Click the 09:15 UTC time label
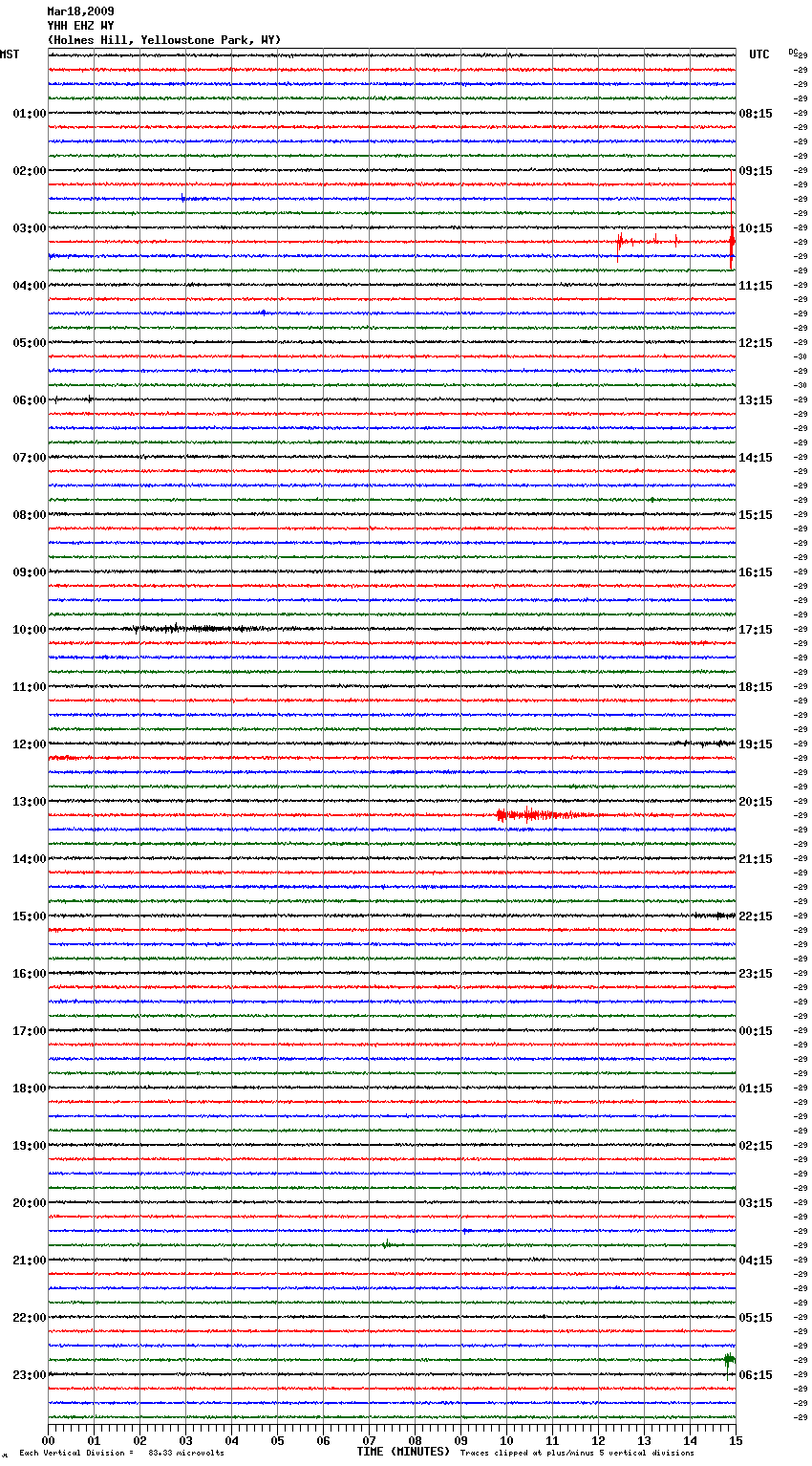Viewport: 812px width, 1466px height. [x=756, y=171]
